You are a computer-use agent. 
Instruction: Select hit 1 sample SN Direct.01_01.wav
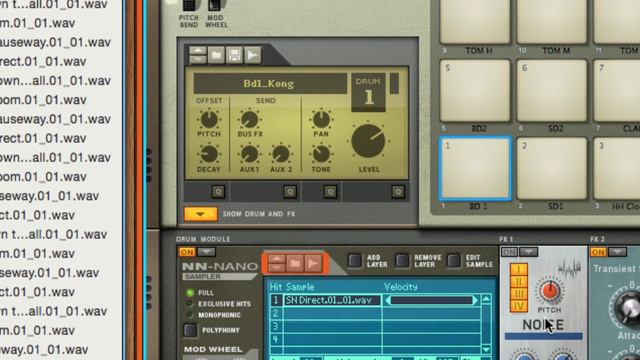tap(332, 300)
